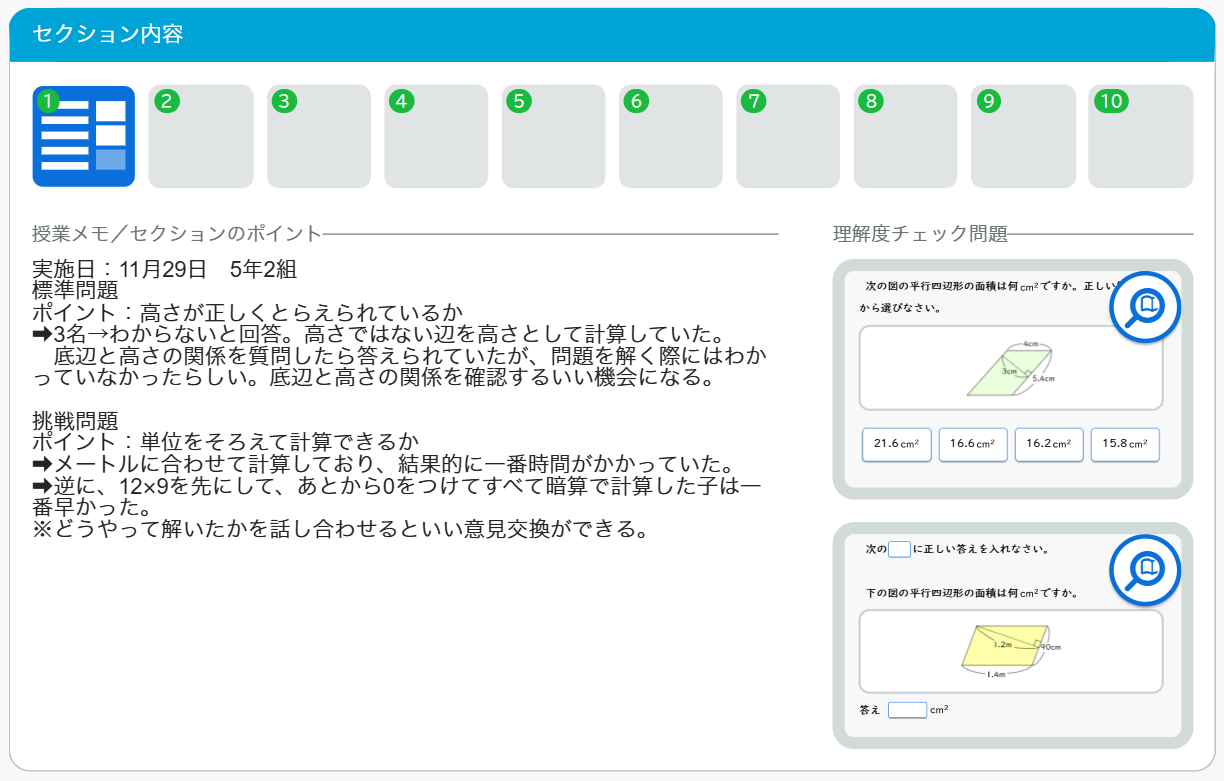The height and width of the screenshot is (781, 1224).
Task: Choose the 16.6cm² answer option
Action: coord(972,445)
